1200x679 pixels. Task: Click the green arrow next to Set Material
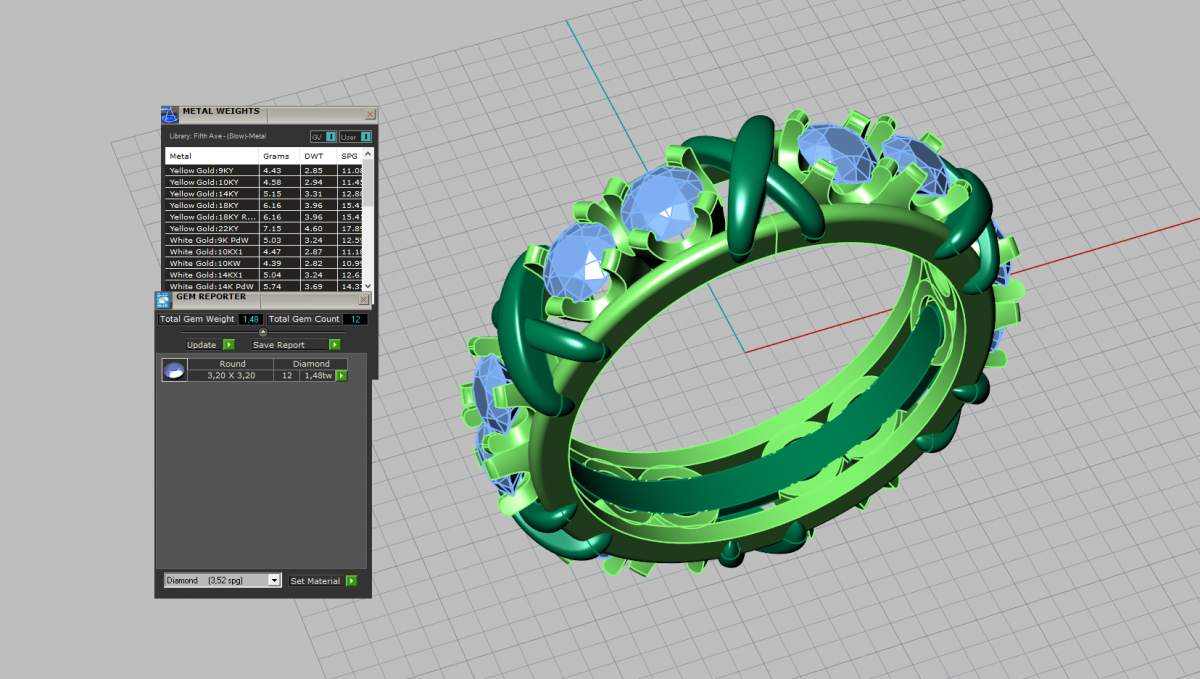[x=351, y=581]
